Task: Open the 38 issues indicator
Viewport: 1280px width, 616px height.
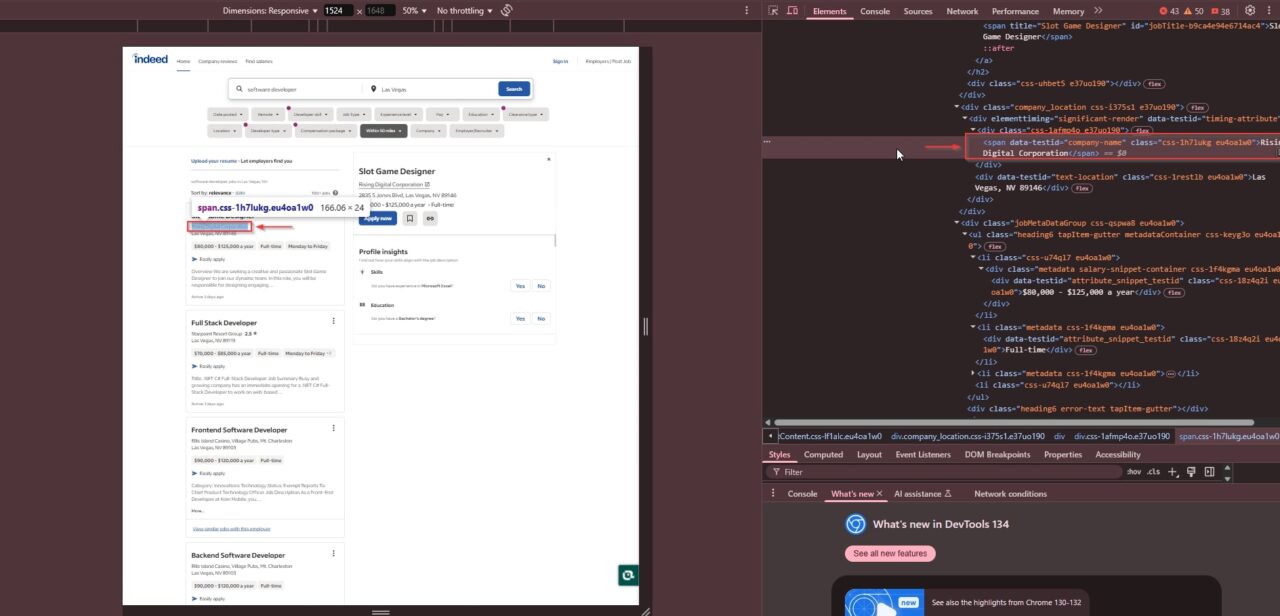Action: [x=1220, y=11]
